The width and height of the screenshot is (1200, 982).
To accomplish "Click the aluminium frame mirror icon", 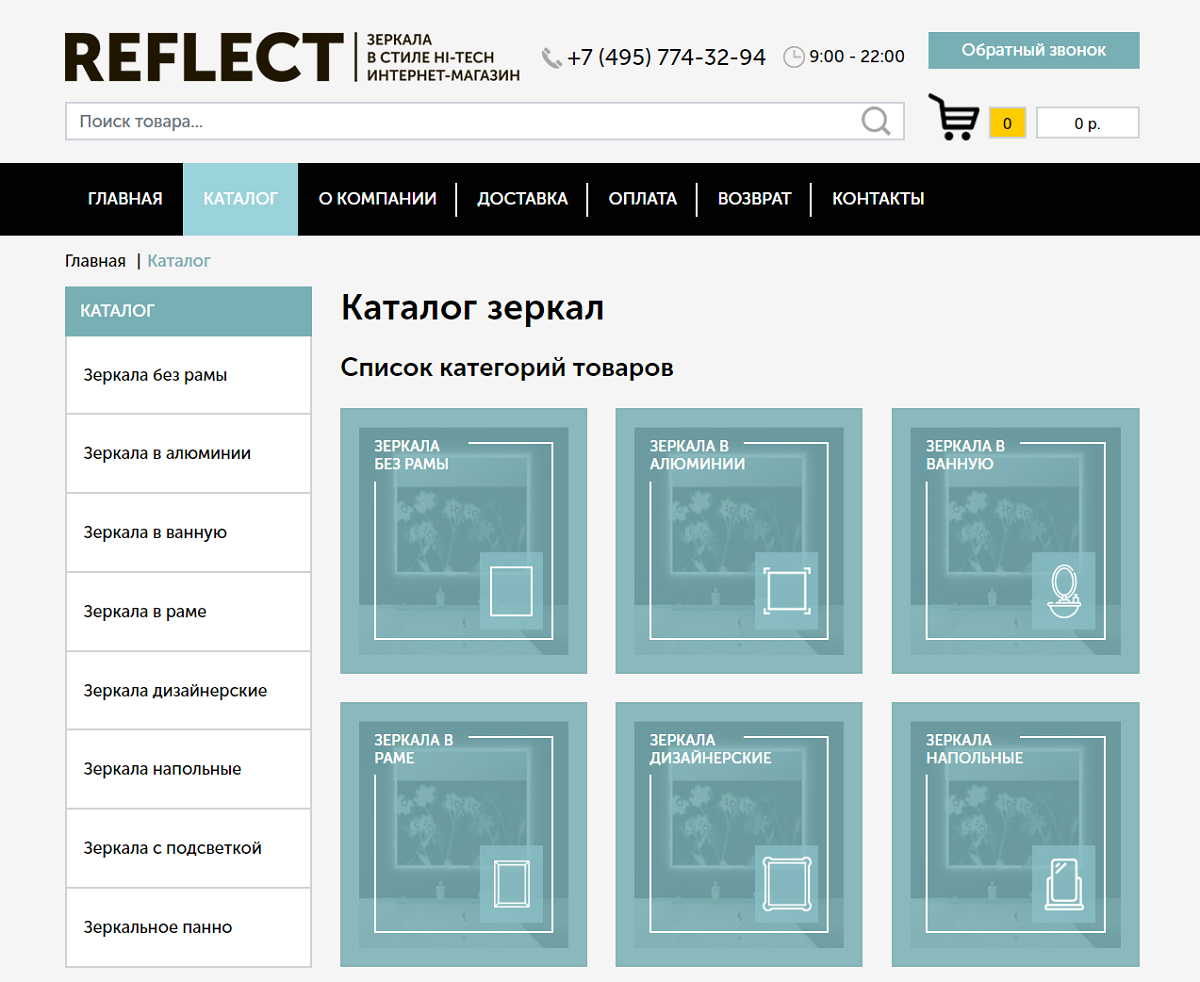I will click(786, 590).
